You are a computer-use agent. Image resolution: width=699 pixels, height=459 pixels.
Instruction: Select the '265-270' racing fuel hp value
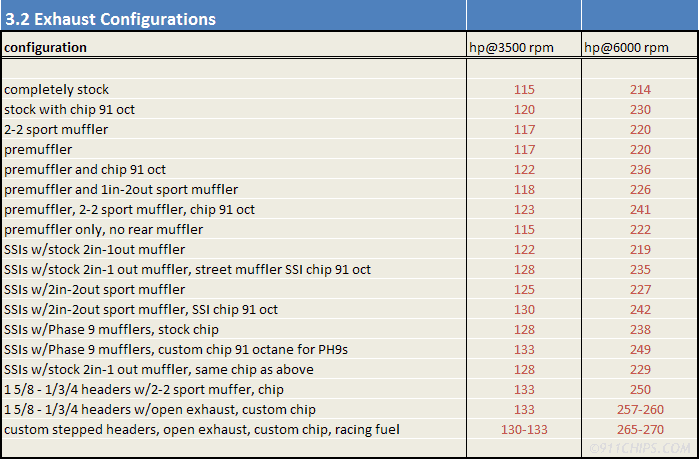[x=640, y=429]
